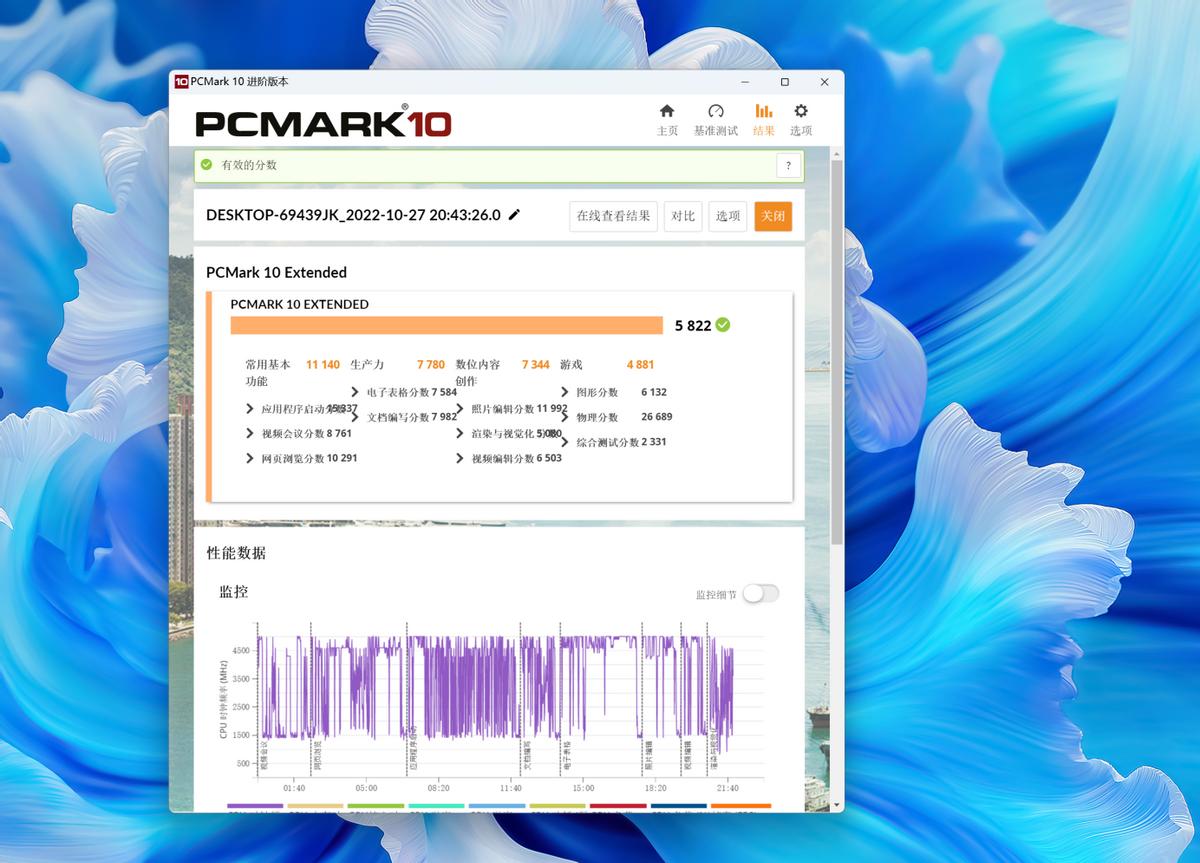The image size is (1200, 863).
Task: Expand the 图形分数 row
Action: point(565,392)
